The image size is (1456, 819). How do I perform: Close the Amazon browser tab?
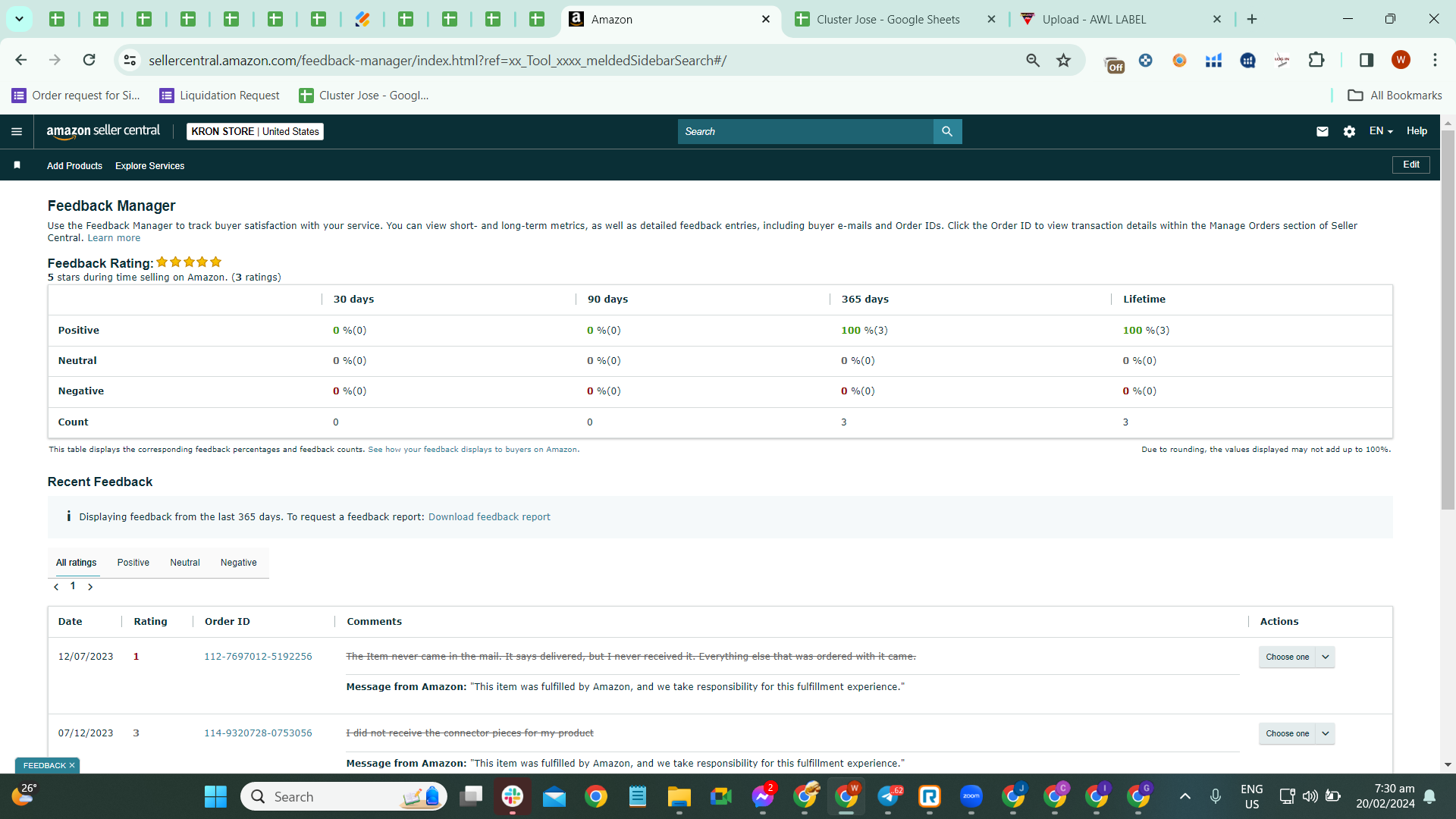766,19
